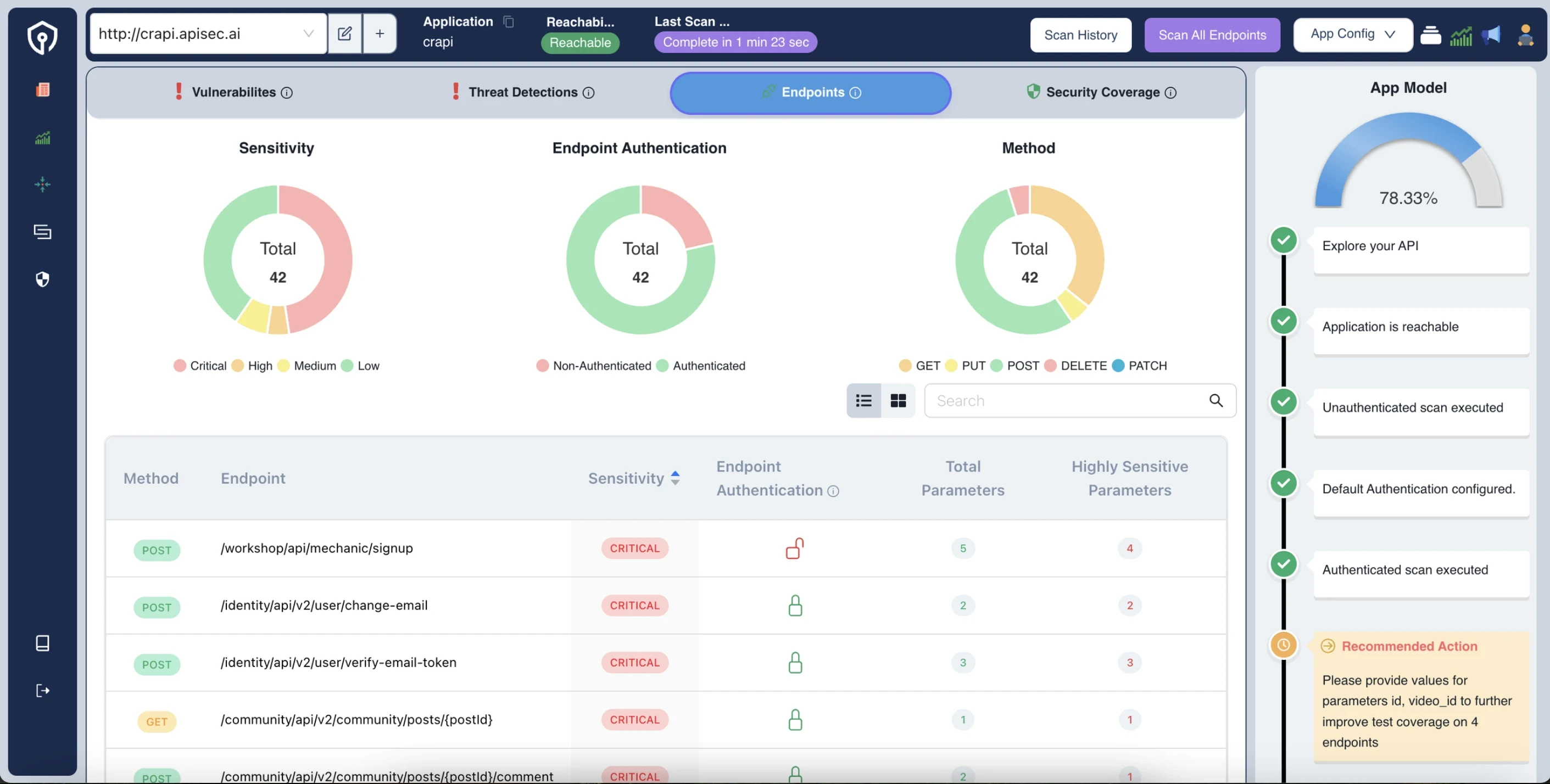Screen dimensions: 1550x784
Task: Click the user profile icon in top bar
Action: pyautogui.click(x=1524, y=34)
